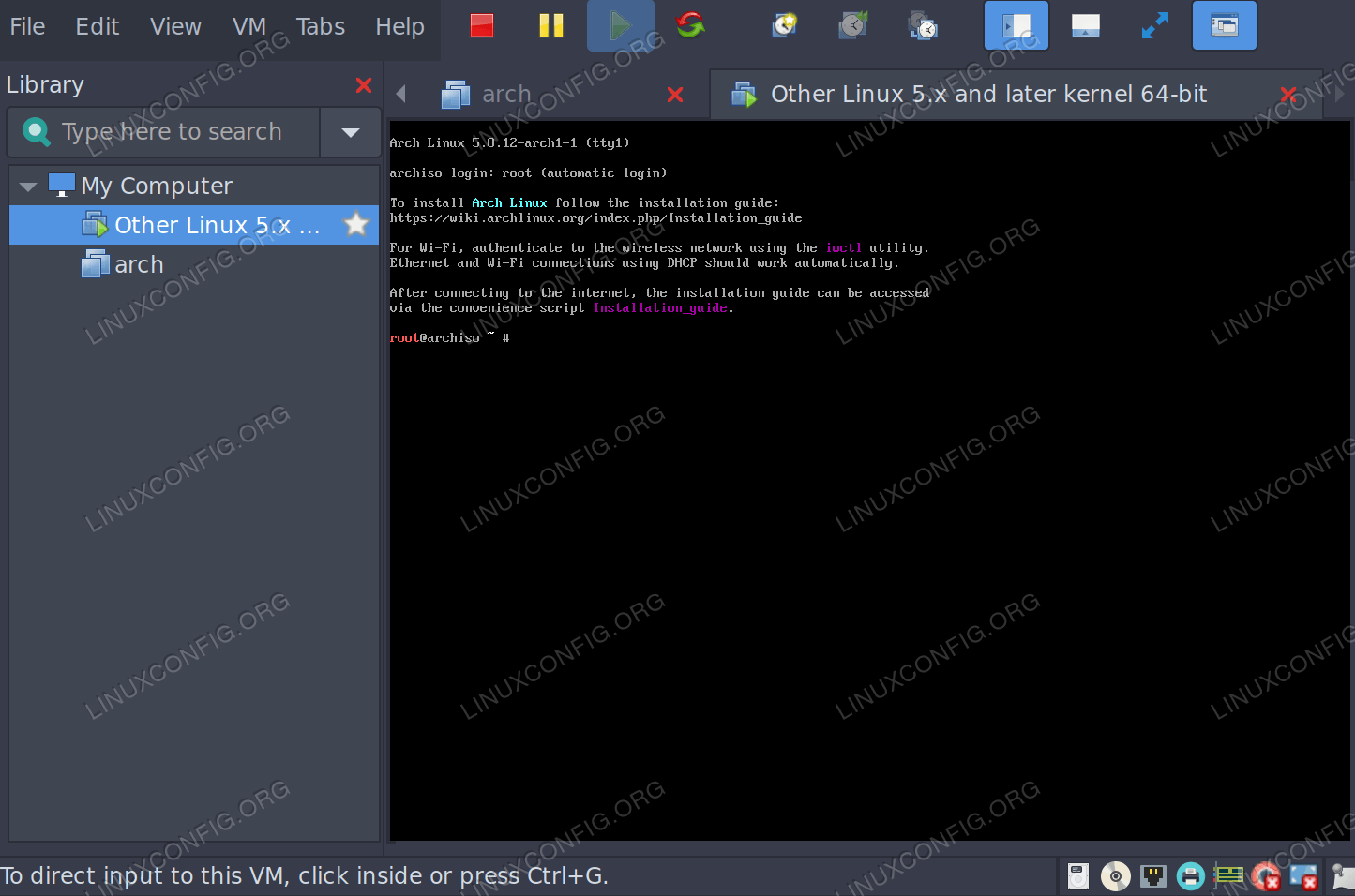
Task: Revert the VM to its previous snapshot
Action: tap(853, 25)
